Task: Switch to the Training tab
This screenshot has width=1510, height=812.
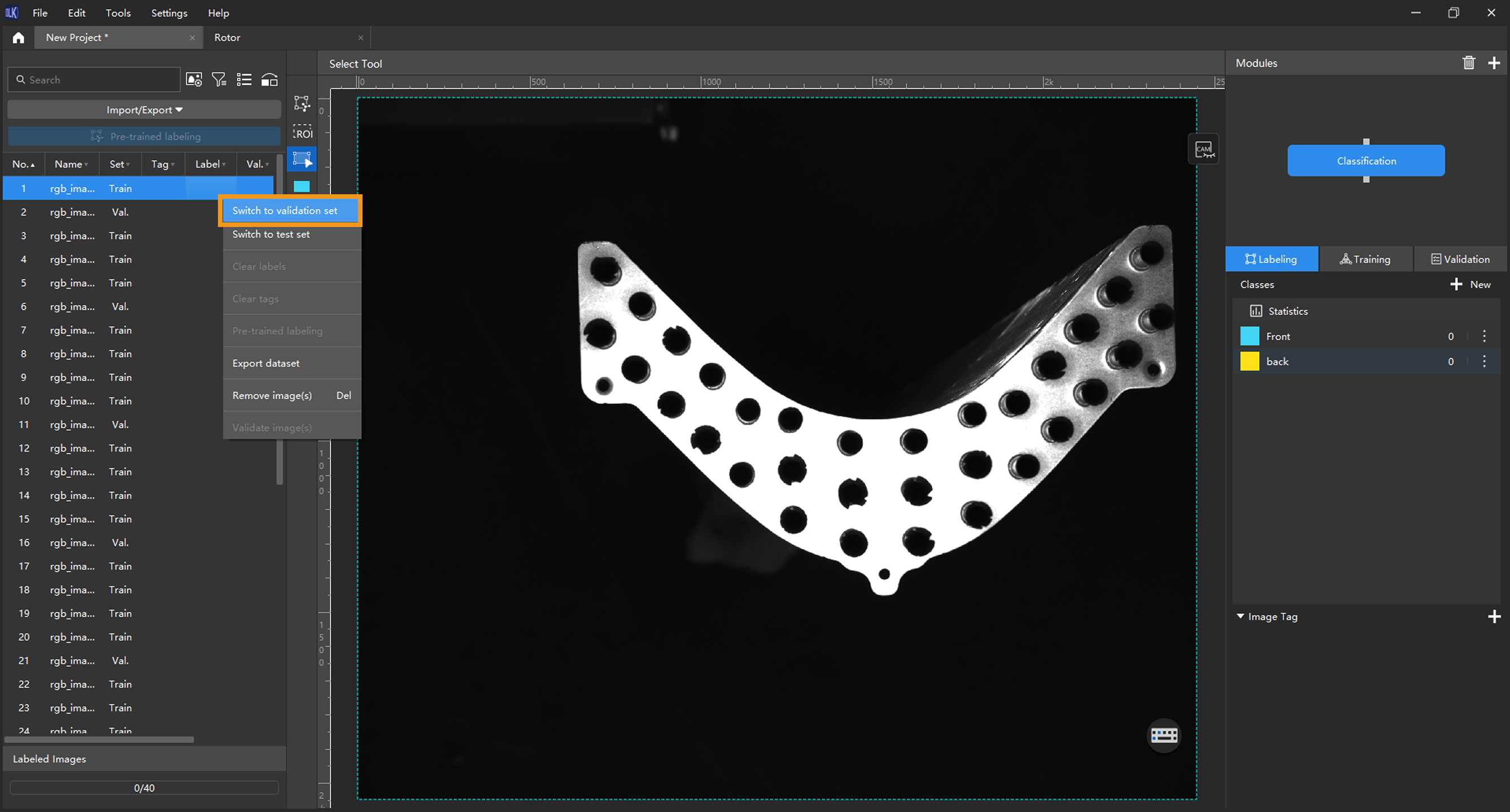Action: (1365, 259)
